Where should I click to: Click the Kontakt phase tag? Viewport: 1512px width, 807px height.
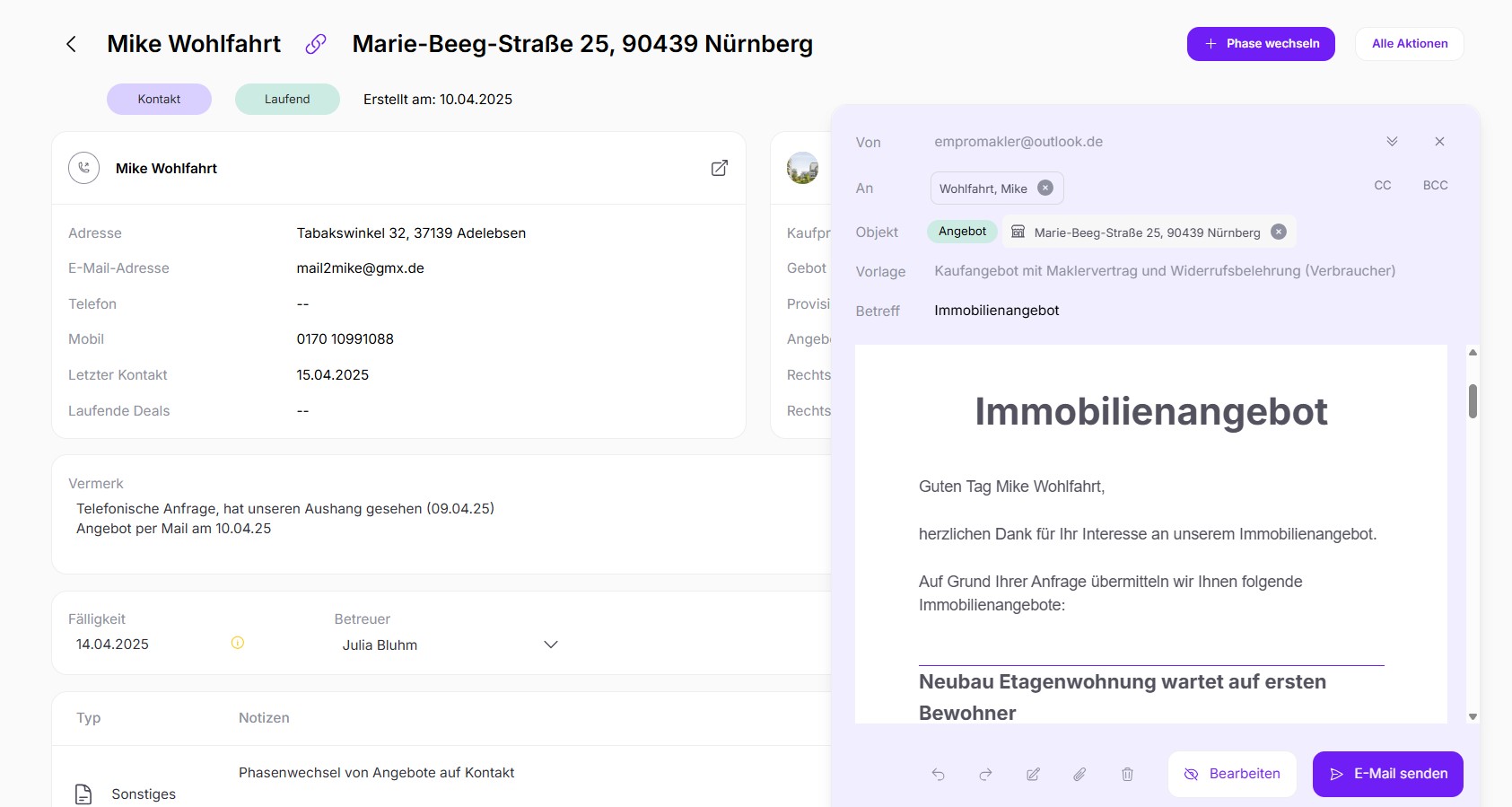pyautogui.click(x=159, y=99)
